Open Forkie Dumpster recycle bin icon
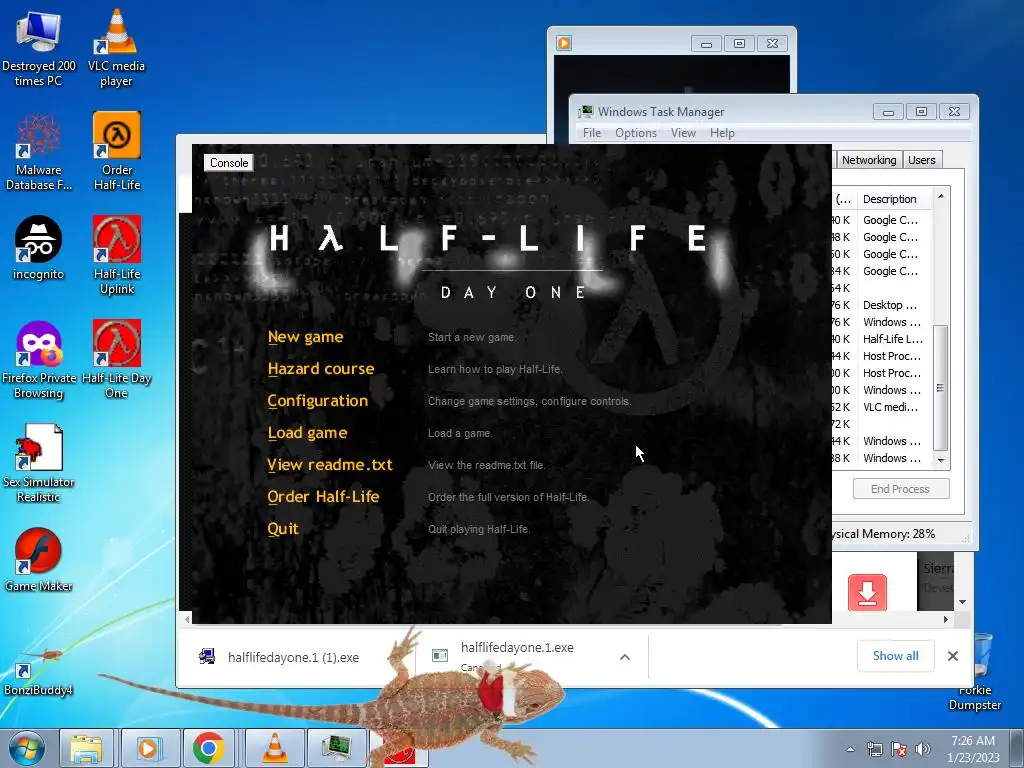 point(975,673)
